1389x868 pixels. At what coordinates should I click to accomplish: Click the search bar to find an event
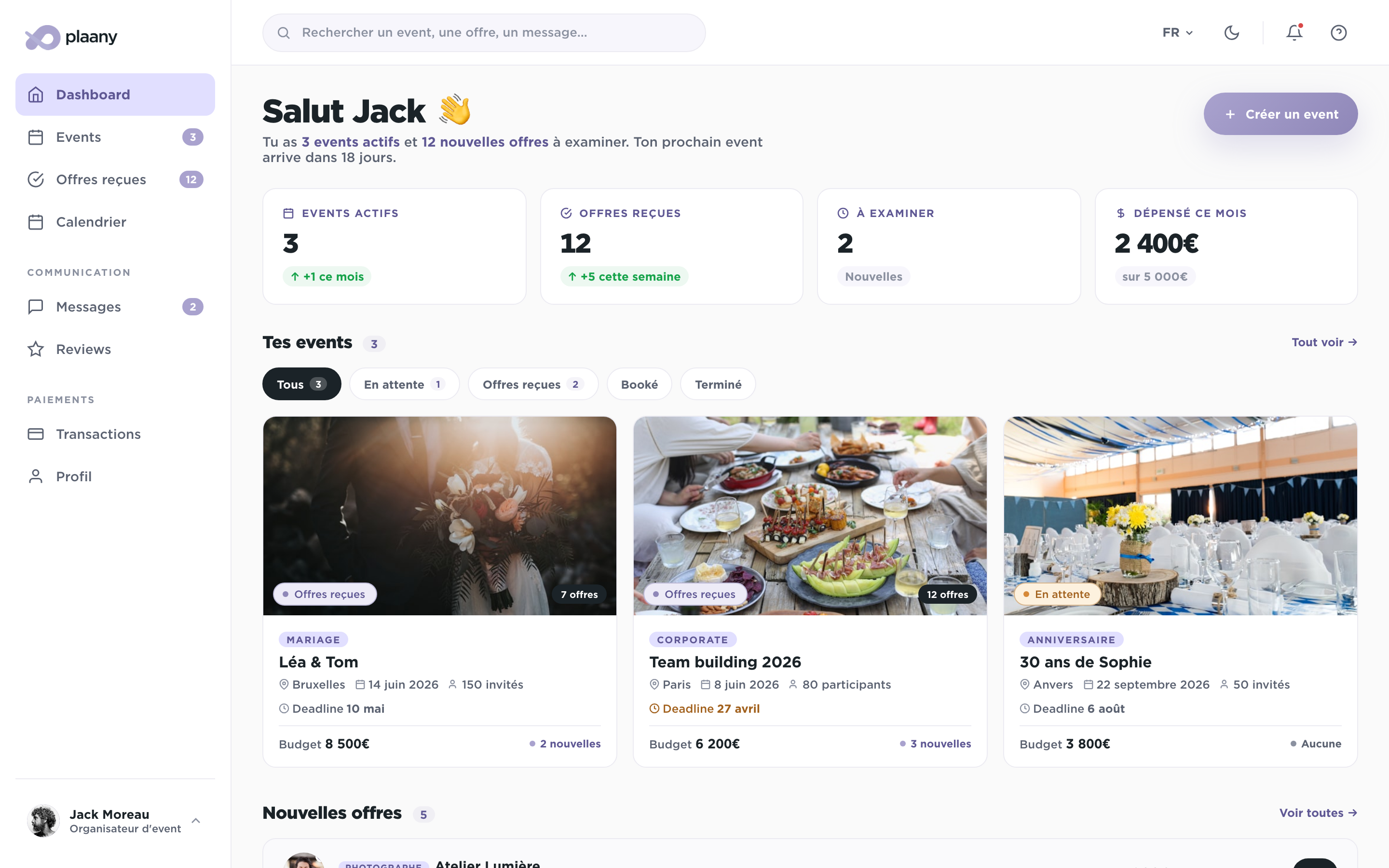pyautogui.click(x=483, y=33)
